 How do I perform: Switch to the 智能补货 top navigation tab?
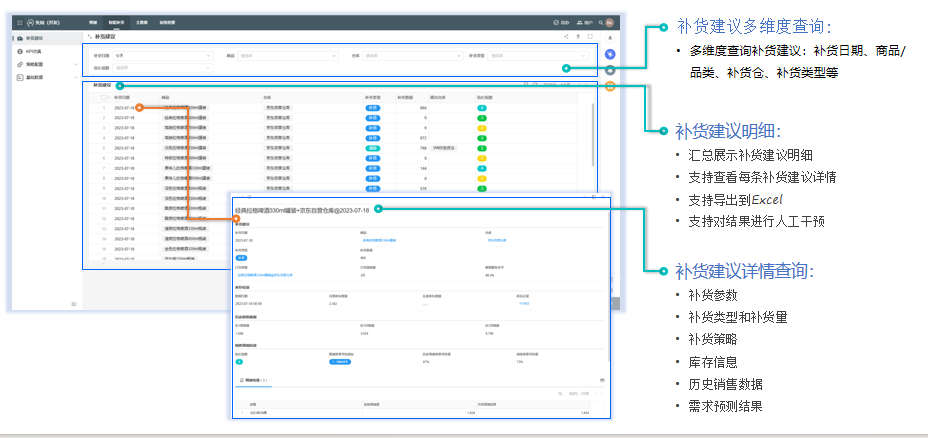click(x=116, y=21)
